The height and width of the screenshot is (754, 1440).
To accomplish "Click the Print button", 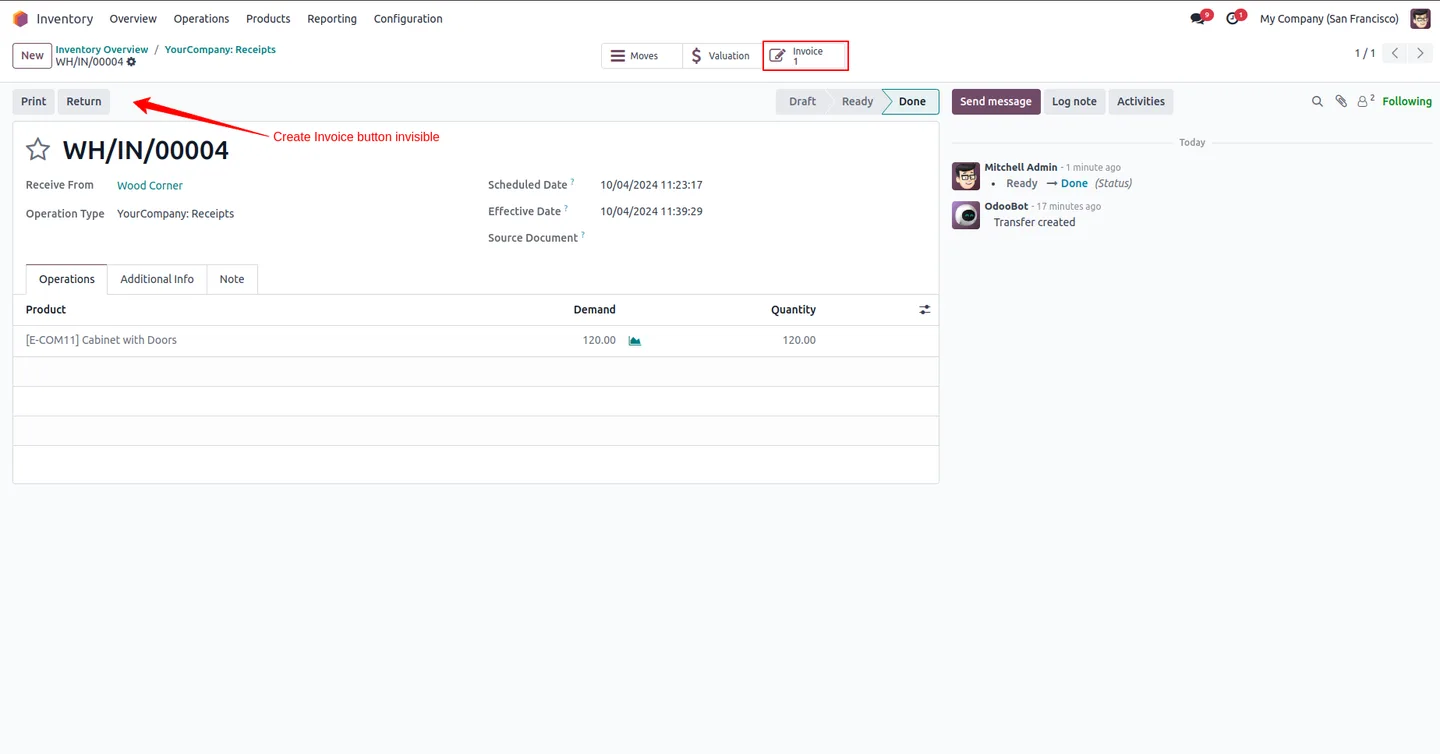I will pos(34,102).
